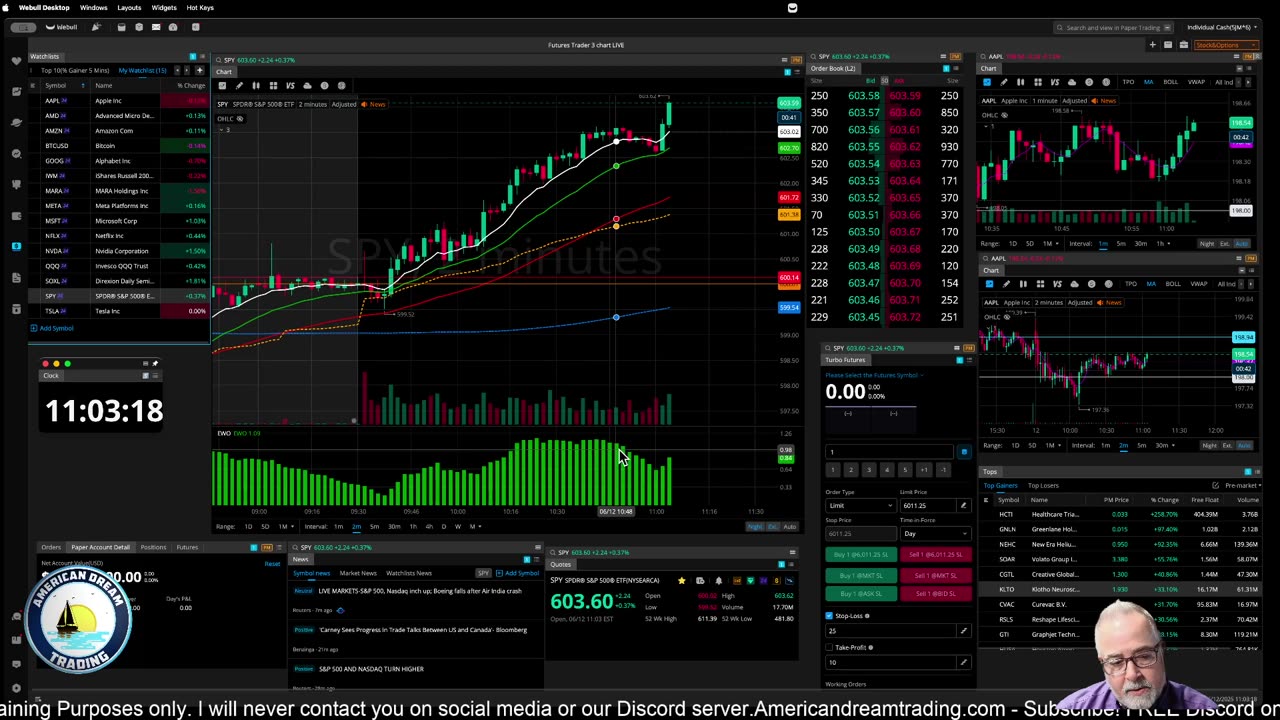1280x720 pixels.
Task: Click the Paper Trading search field
Action: tap(1112, 27)
